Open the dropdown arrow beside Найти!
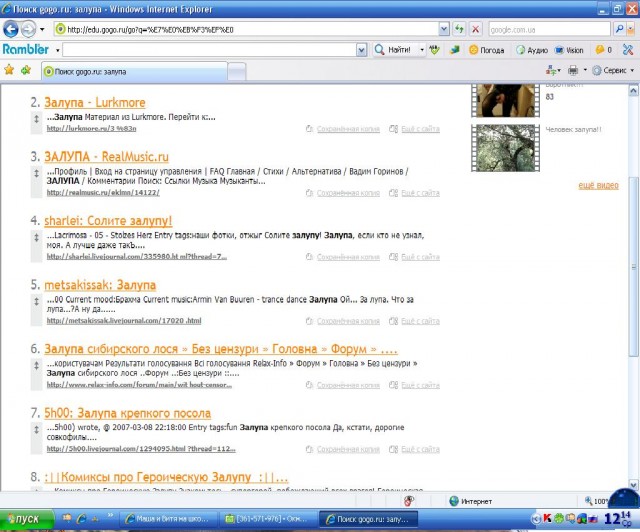Screen dimensions: 640x532 coord(422,50)
